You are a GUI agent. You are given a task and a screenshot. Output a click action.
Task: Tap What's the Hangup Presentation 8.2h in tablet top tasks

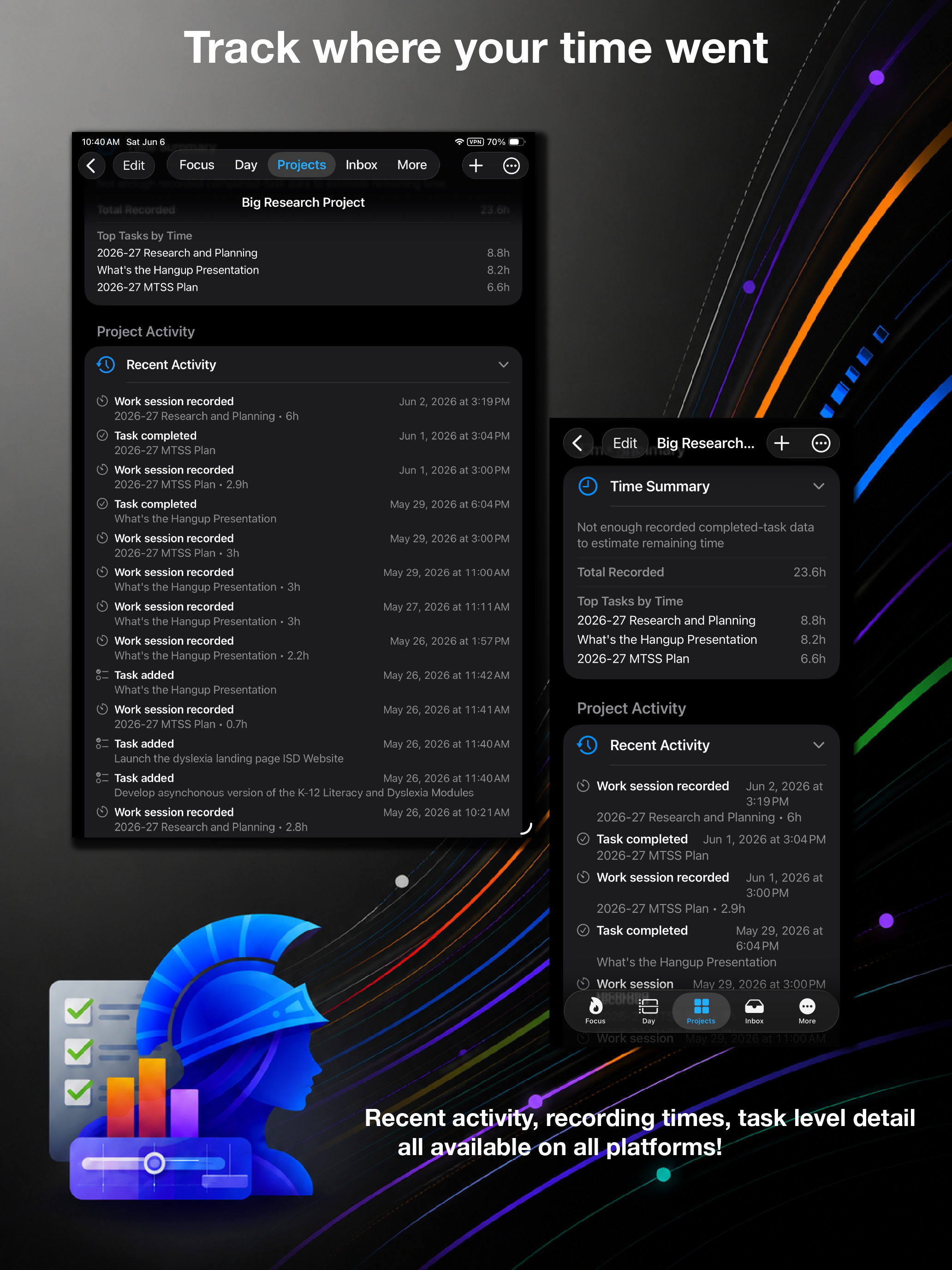coord(303,270)
